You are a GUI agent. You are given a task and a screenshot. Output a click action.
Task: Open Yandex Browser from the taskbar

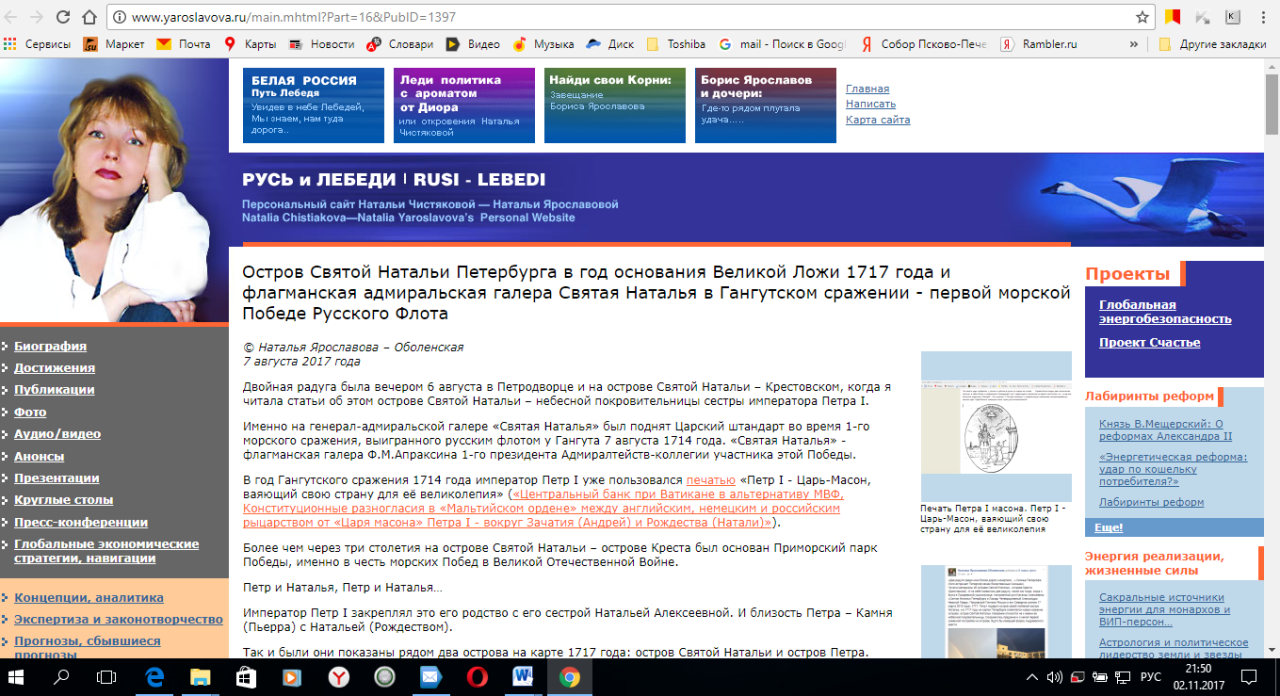[338, 677]
